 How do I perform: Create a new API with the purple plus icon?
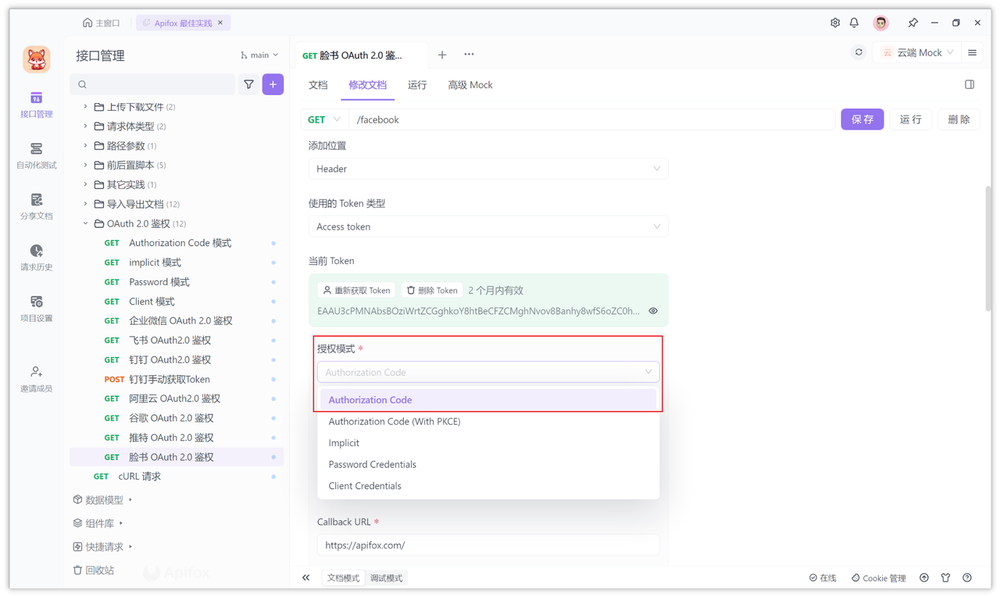[272, 84]
